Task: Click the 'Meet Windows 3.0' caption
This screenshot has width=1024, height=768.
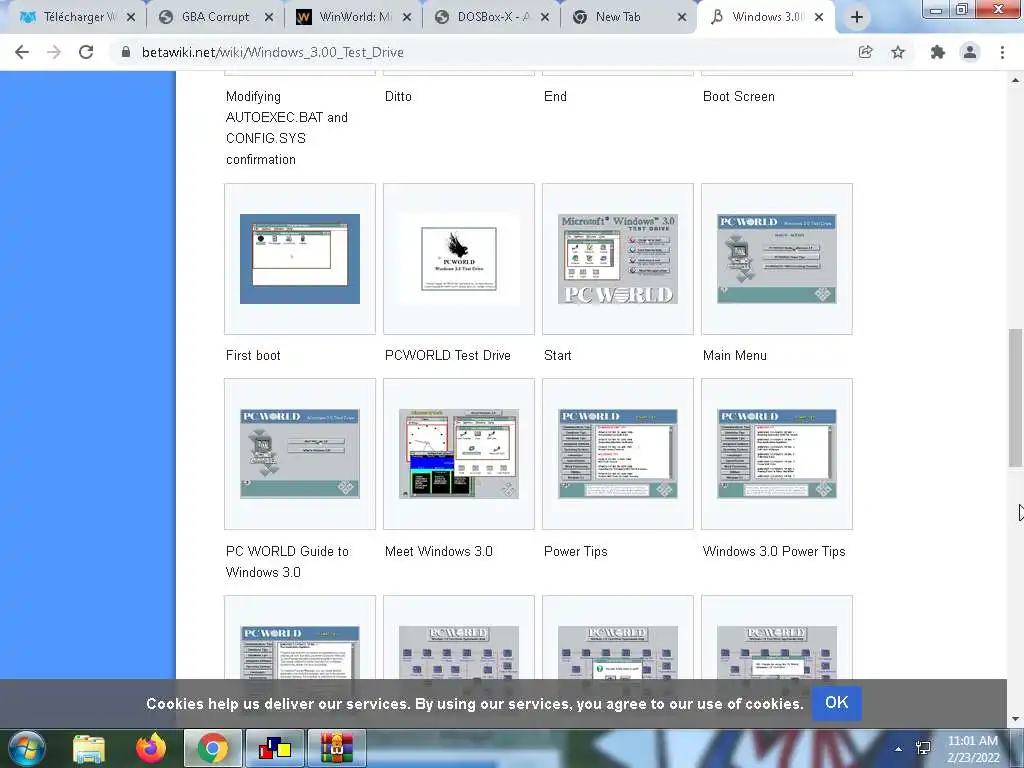Action: (x=439, y=551)
